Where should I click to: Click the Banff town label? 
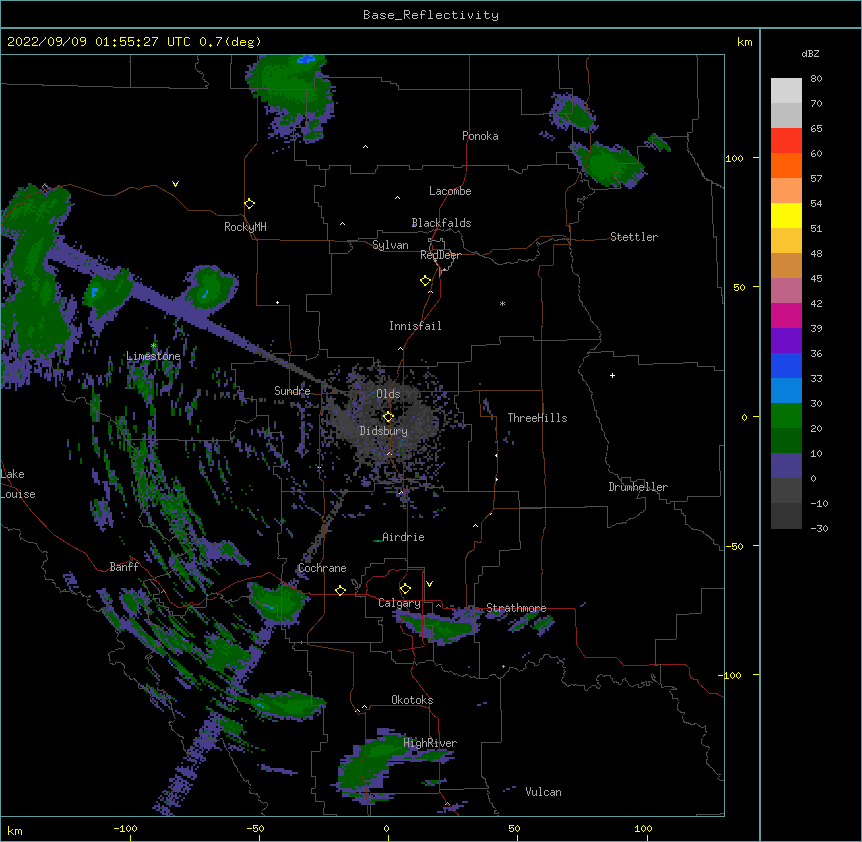pyautogui.click(x=124, y=567)
